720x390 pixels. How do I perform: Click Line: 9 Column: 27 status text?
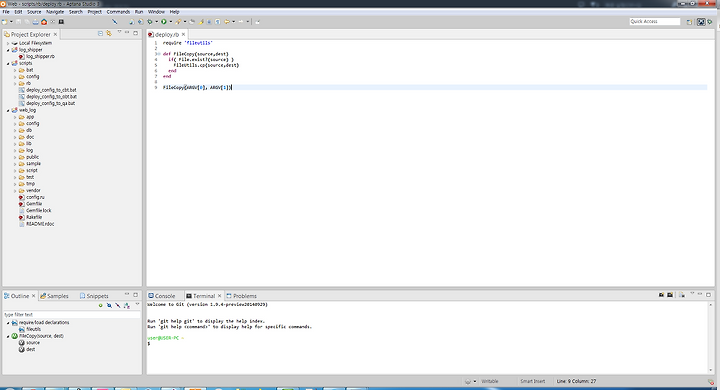pyautogui.click(x=576, y=381)
